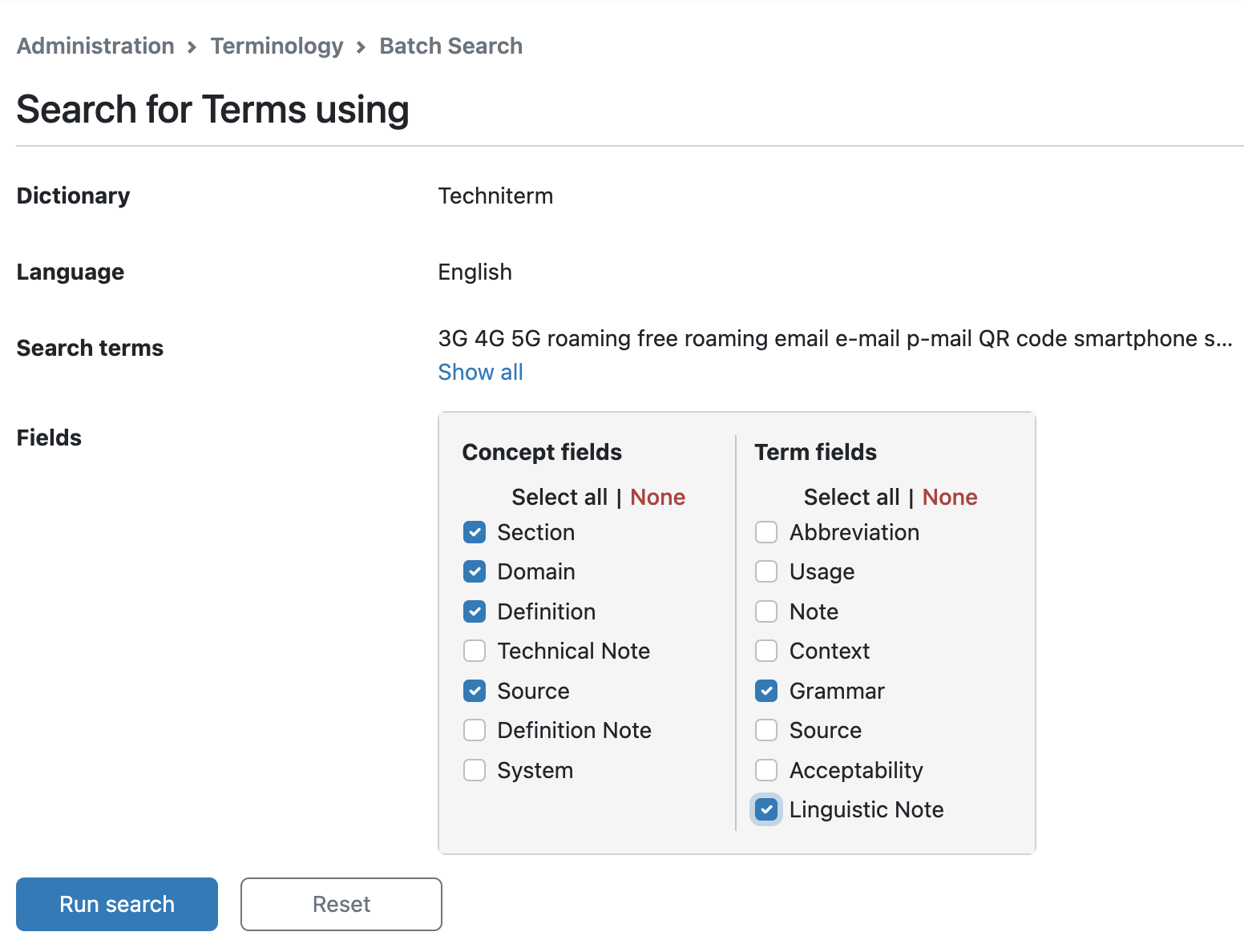Viewport: 1244px width, 952px height.
Task: Check the Usage term field
Action: (766, 571)
